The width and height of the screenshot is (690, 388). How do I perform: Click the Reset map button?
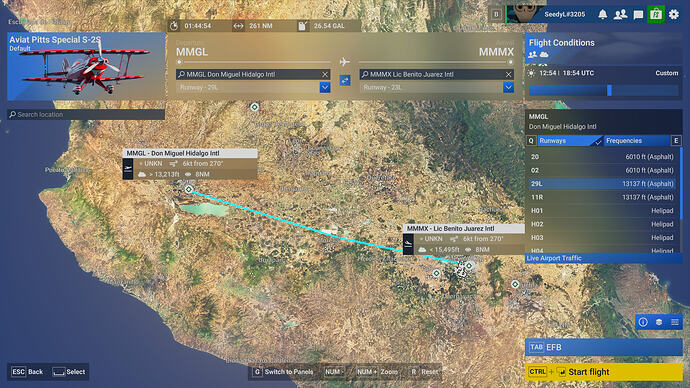[424, 372]
